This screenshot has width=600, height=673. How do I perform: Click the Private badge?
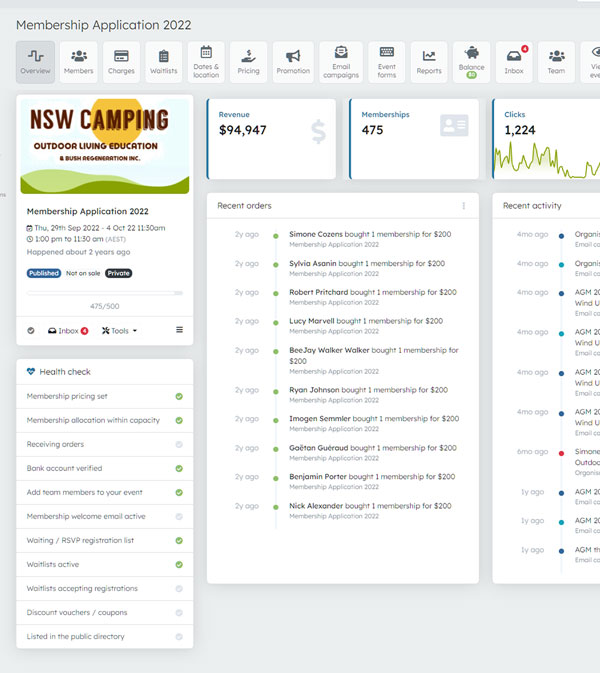click(x=118, y=273)
